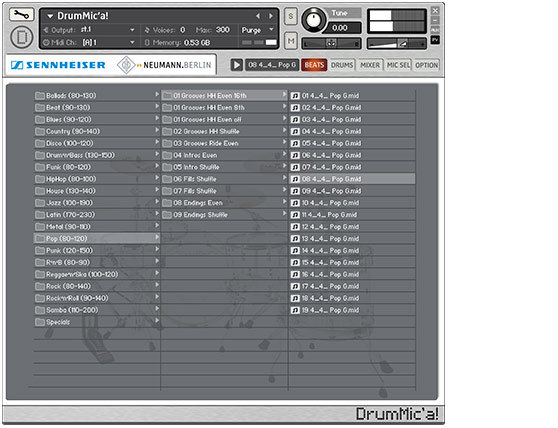
Task: Select 03 Grooves Ride Even folder
Action: tap(224, 143)
